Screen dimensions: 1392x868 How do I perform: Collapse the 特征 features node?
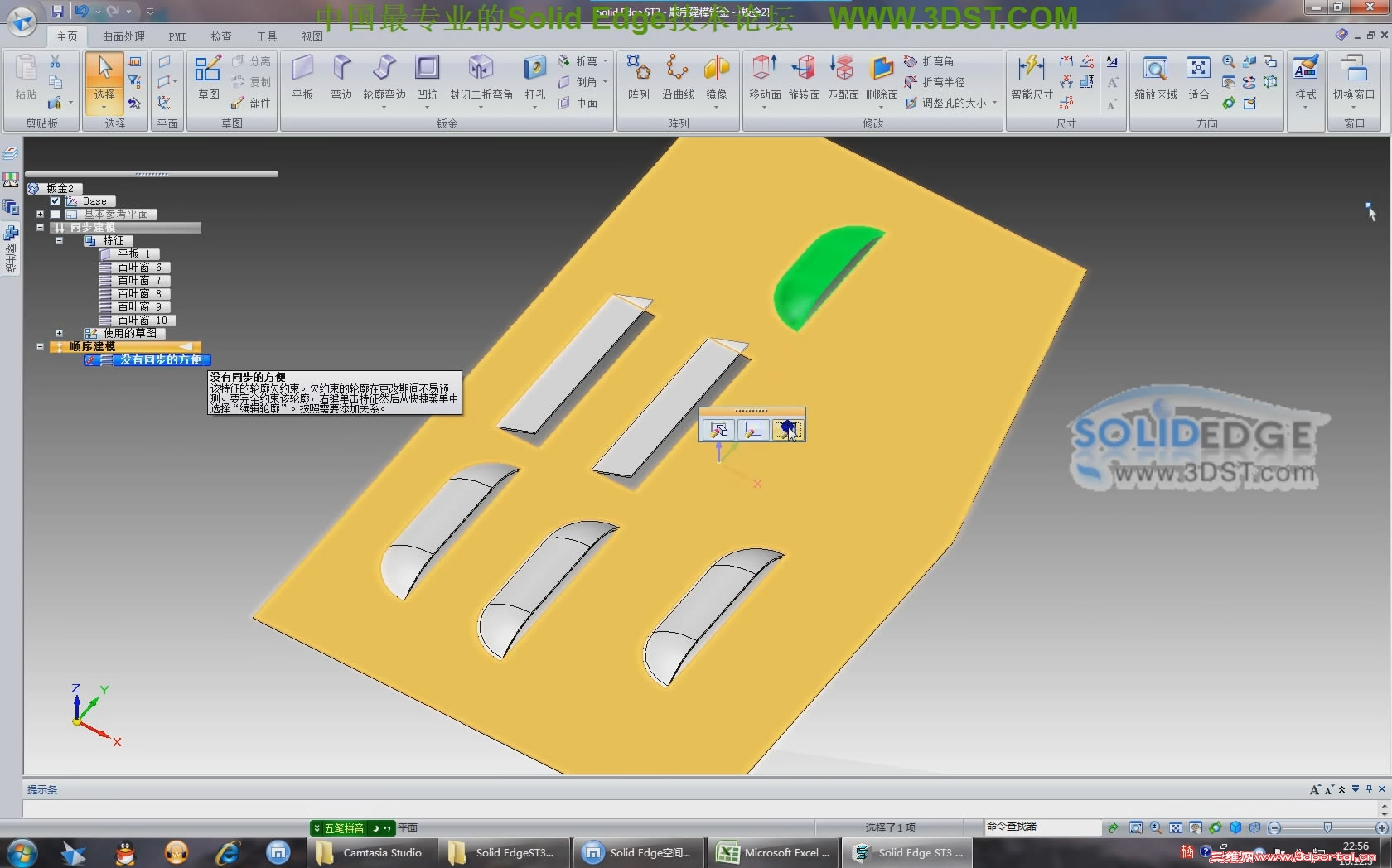pos(60,241)
